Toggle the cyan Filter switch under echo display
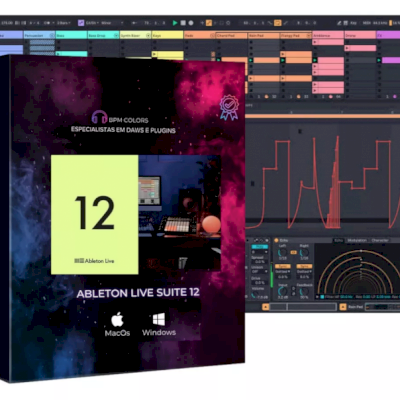The height and width of the screenshot is (400, 400). point(322,297)
